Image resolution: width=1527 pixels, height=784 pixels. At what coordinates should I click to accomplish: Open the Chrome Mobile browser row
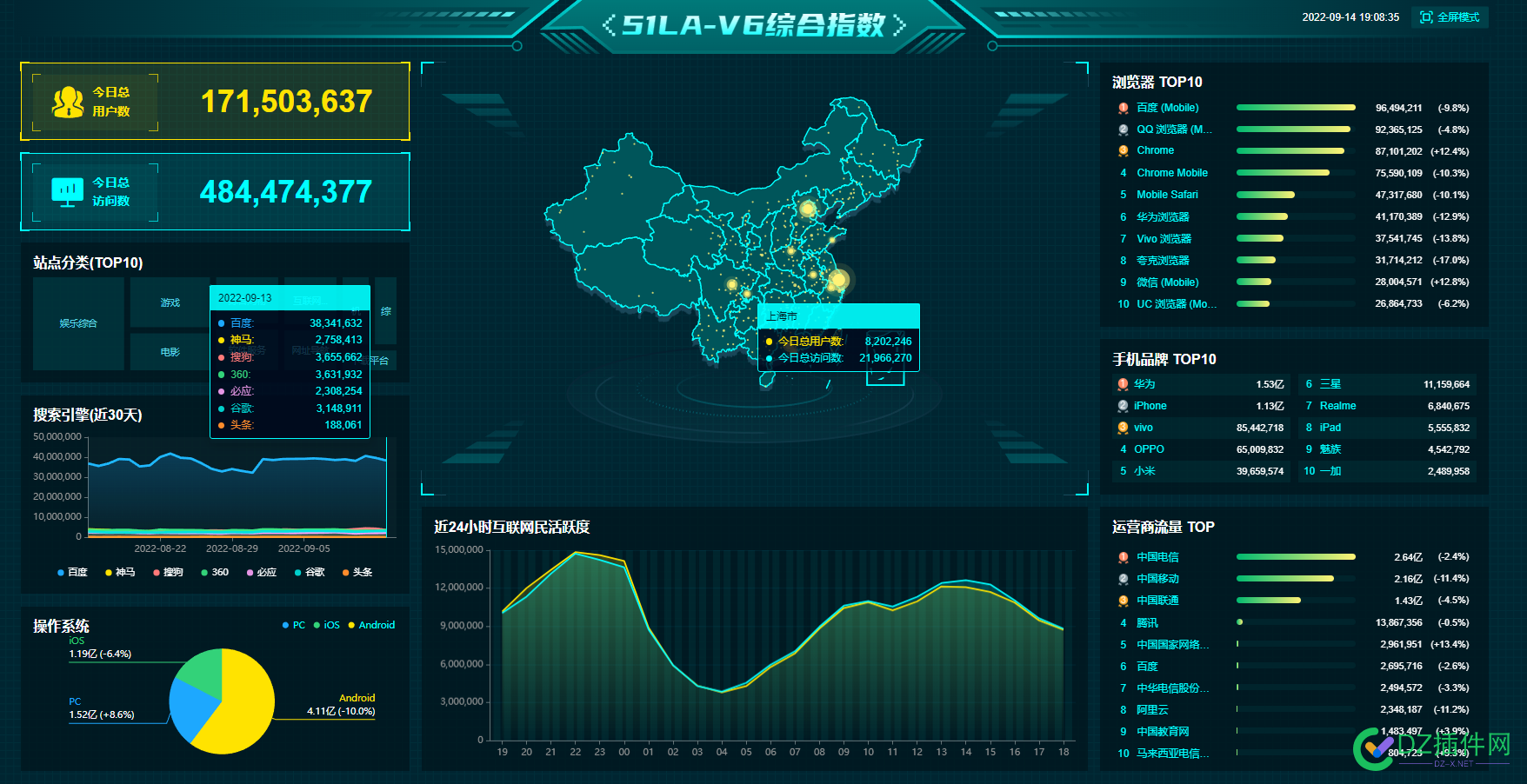pos(1294,173)
